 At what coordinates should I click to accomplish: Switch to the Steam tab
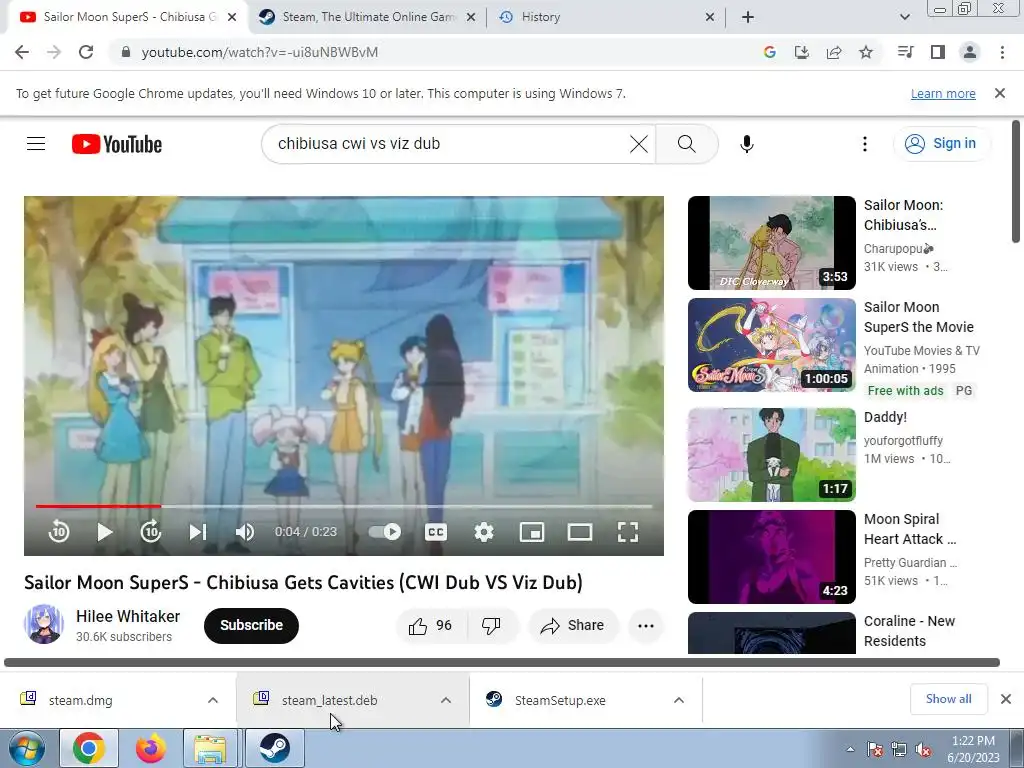(366, 17)
